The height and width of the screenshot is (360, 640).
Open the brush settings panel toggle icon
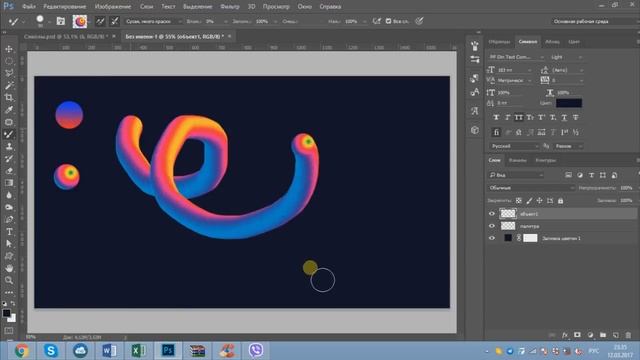(60, 21)
